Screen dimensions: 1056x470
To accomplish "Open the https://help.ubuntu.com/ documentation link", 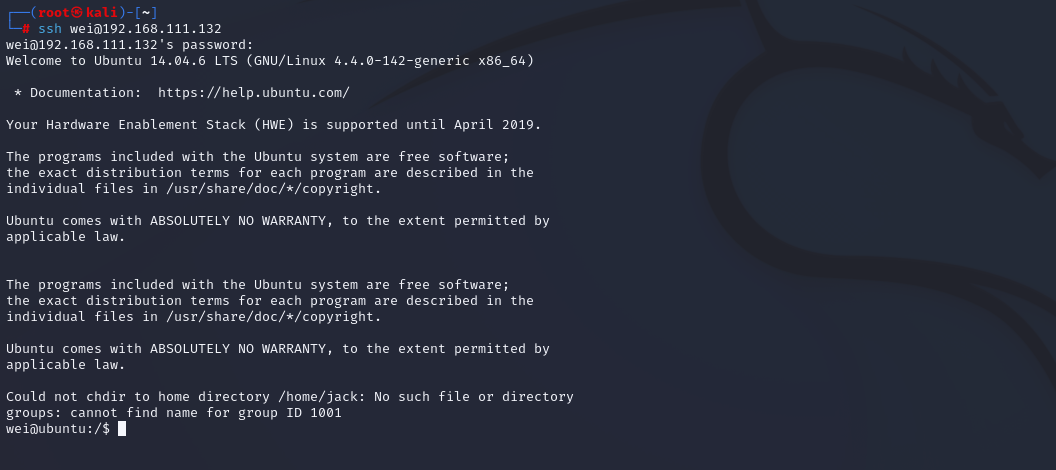I will pos(254,93).
